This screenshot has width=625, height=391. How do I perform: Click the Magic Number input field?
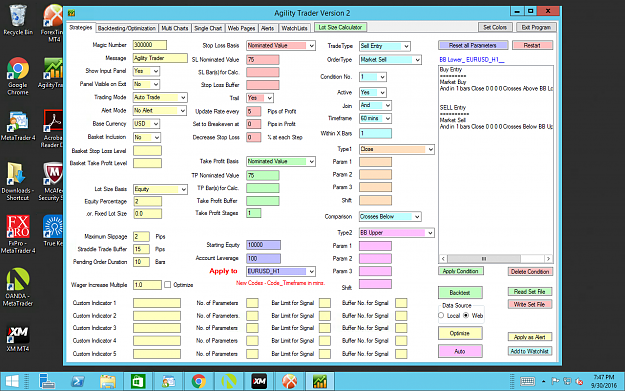[149, 45]
